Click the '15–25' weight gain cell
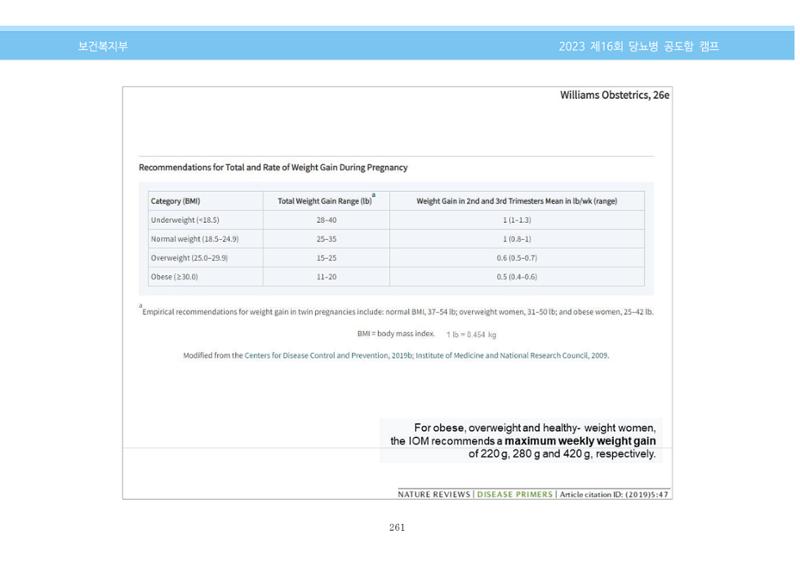The image size is (800, 566). tap(327, 258)
